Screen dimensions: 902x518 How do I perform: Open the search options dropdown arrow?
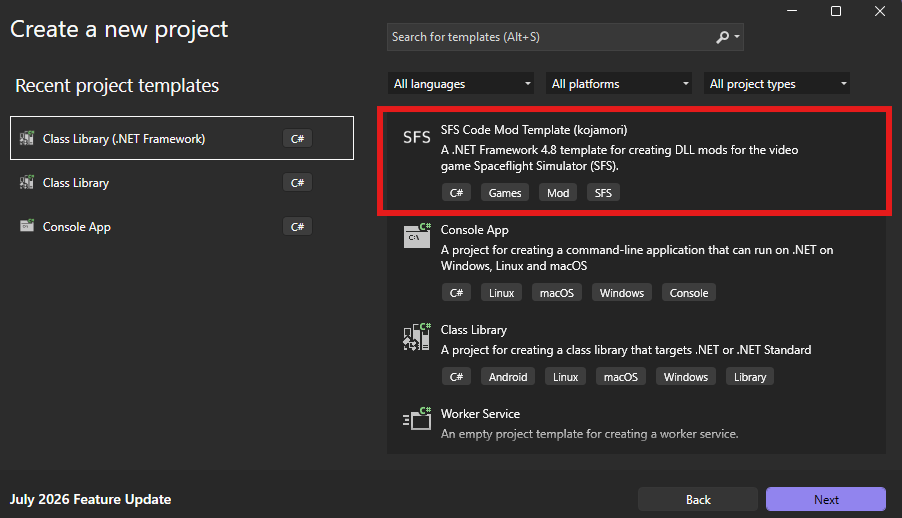point(737,37)
